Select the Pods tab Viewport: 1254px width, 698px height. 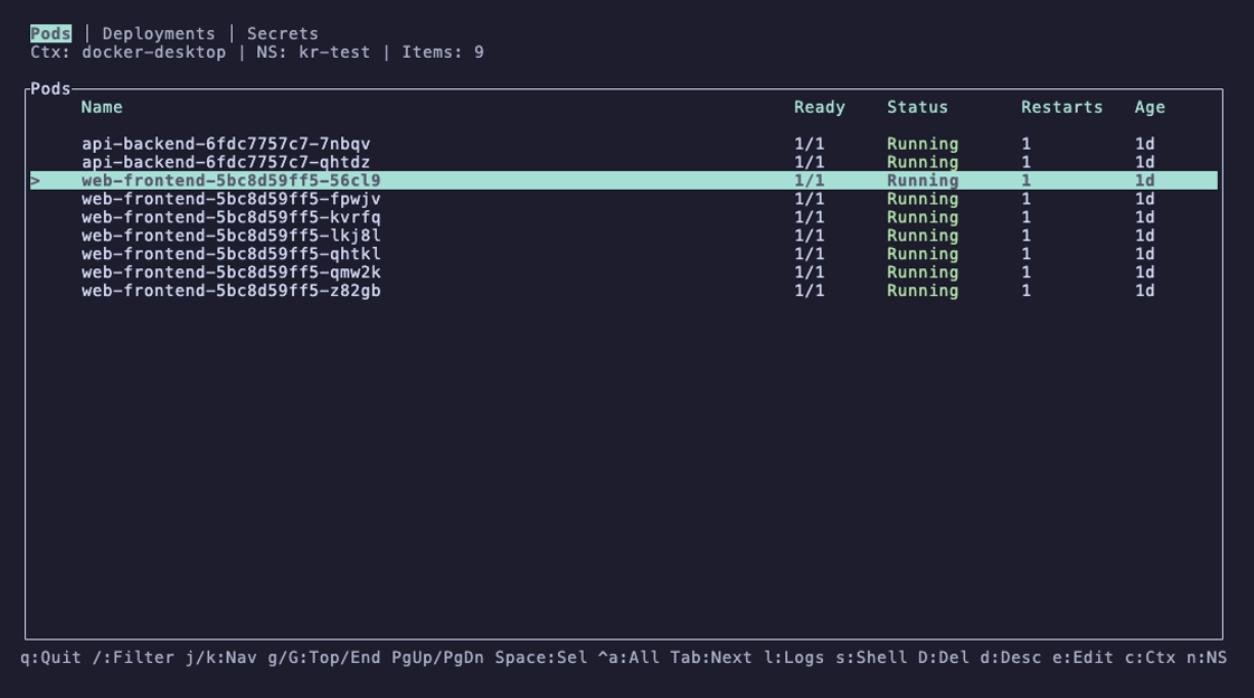tap(50, 34)
